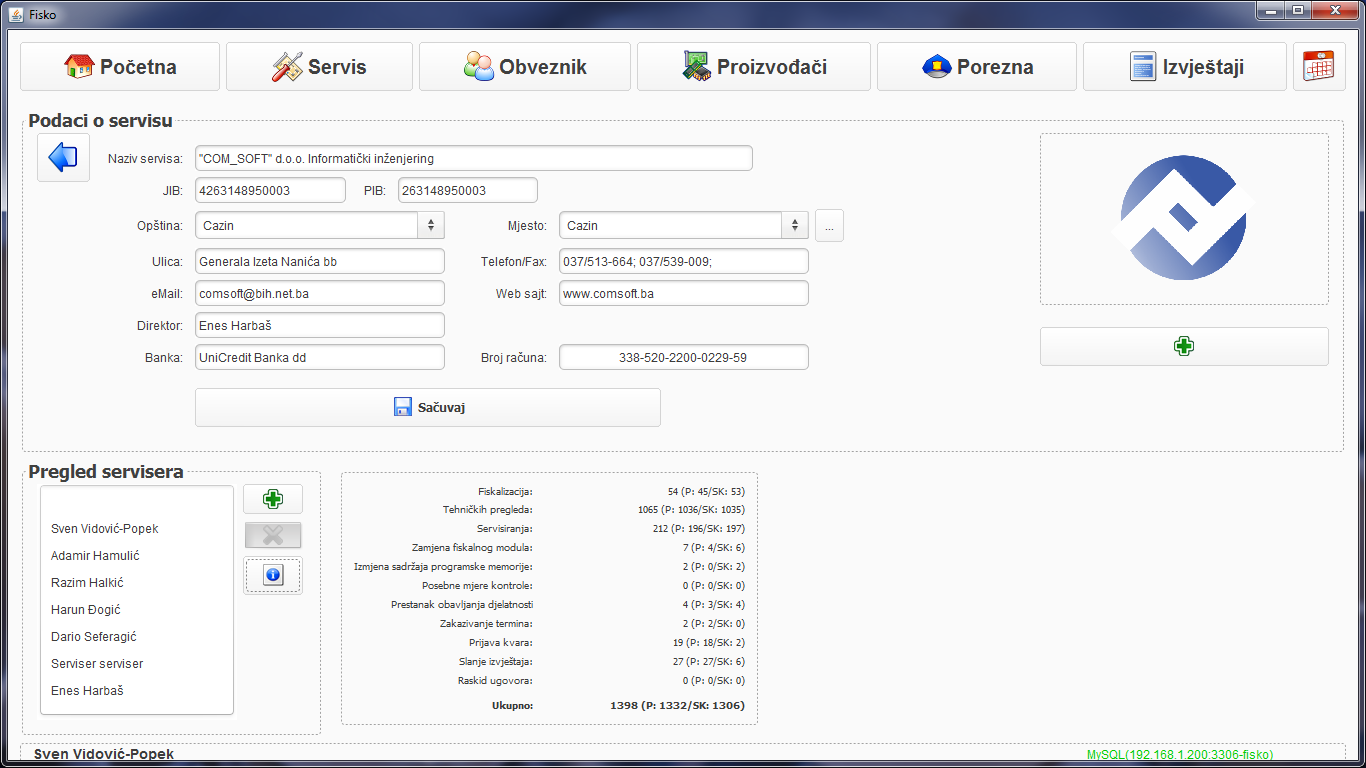Image resolution: width=1366 pixels, height=768 pixels.
Task: Select Sven Vidović-Popek in serviser list
Action: coord(105,528)
